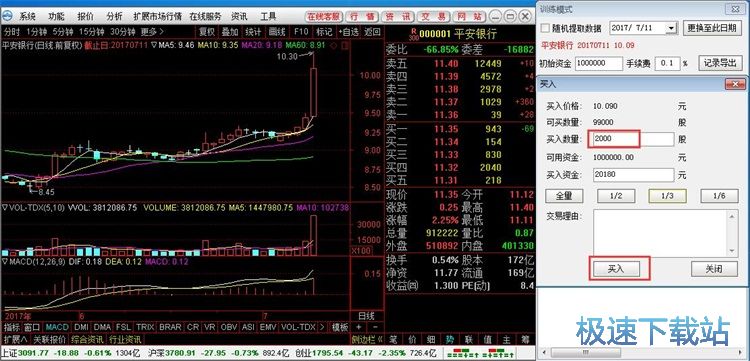Open the 报价 menu
The image size is (750, 361).
pos(86,16)
